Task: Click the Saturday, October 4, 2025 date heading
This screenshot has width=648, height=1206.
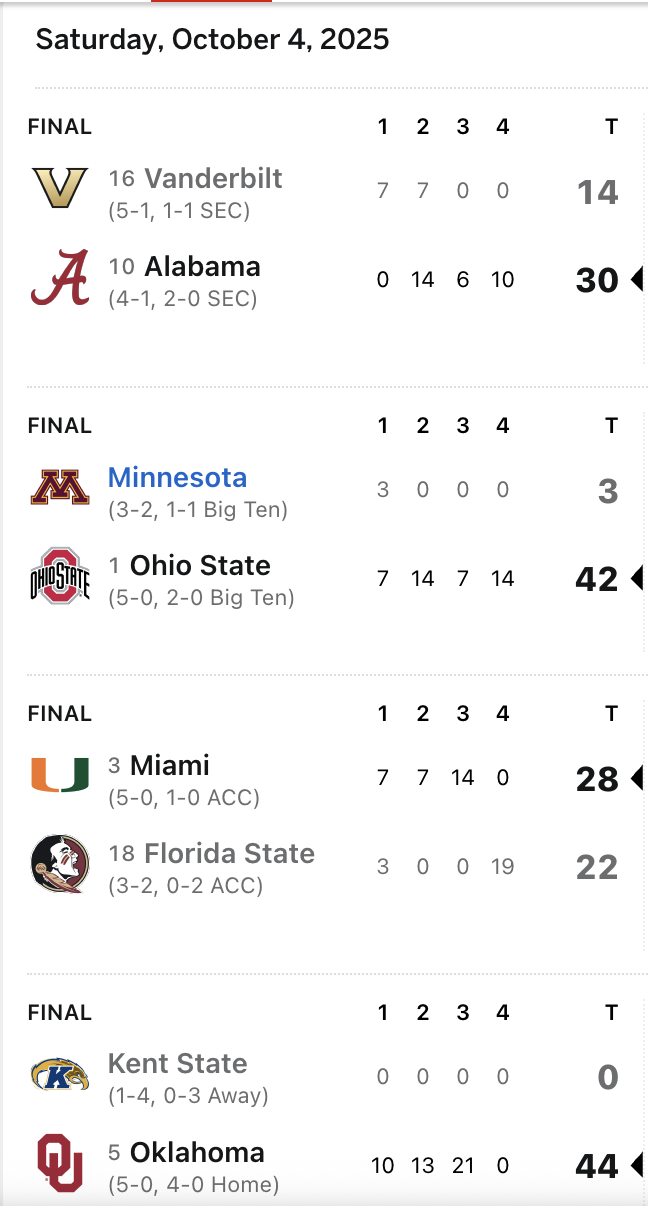Action: coord(212,39)
